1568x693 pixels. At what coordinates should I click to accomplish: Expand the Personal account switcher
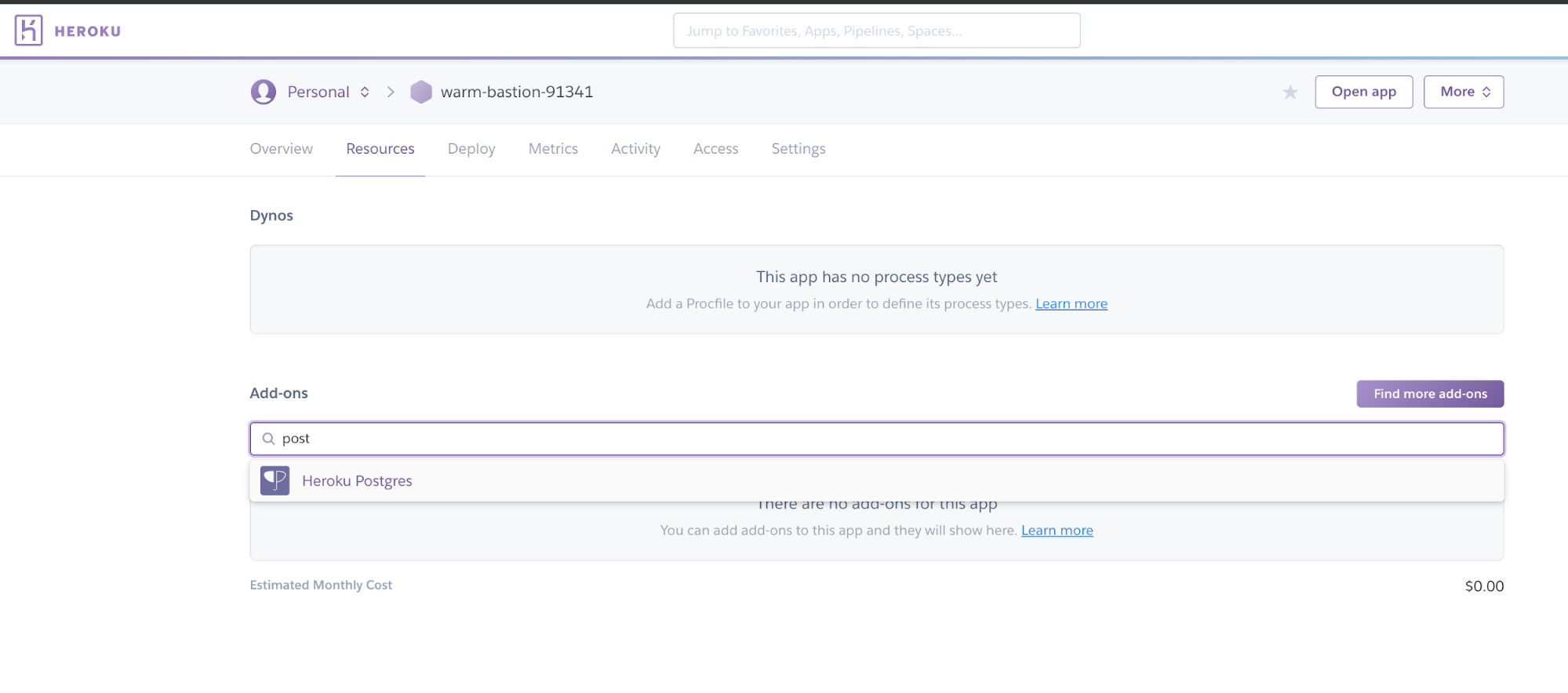[365, 92]
